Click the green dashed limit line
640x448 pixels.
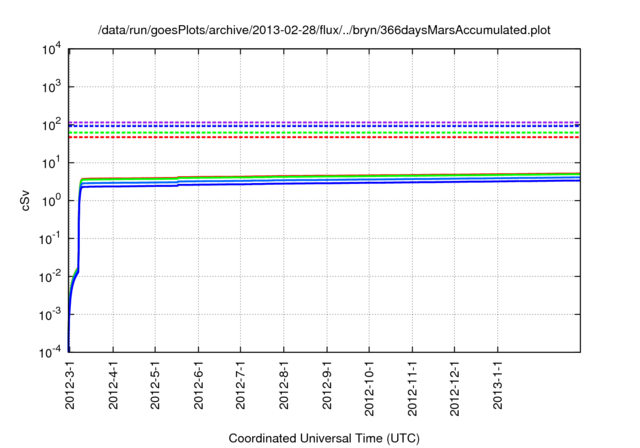pos(324,133)
